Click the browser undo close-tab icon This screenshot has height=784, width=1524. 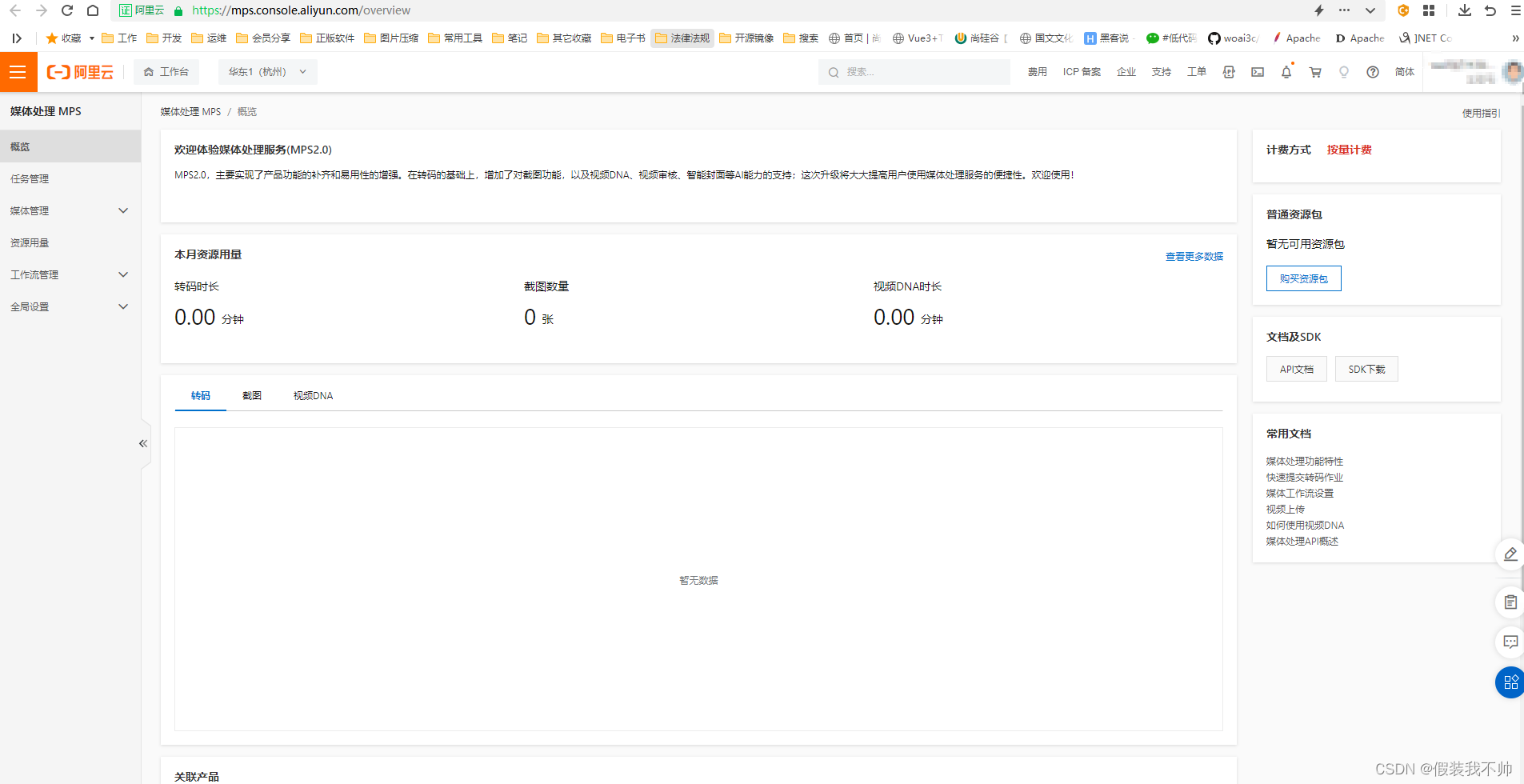click(1490, 10)
